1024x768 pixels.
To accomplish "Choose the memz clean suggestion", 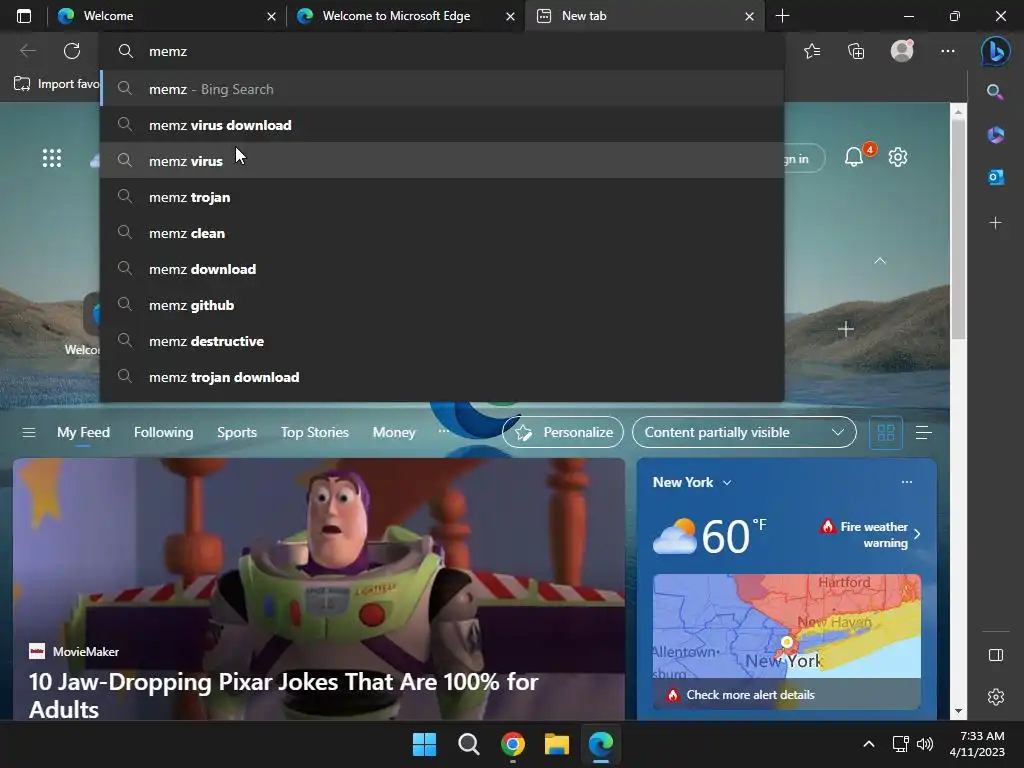I will tap(442, 233).
